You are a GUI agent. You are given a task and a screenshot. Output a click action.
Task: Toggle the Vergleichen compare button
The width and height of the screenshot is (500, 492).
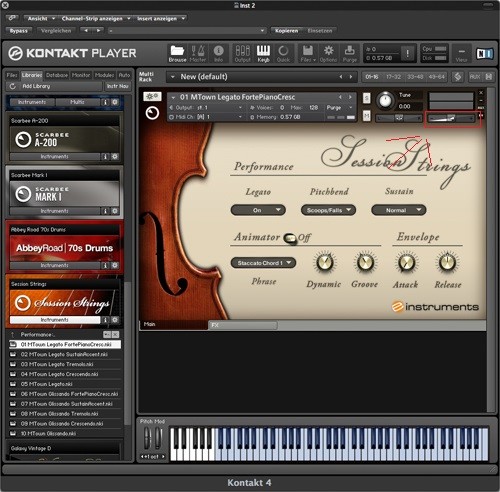[56, 31]
